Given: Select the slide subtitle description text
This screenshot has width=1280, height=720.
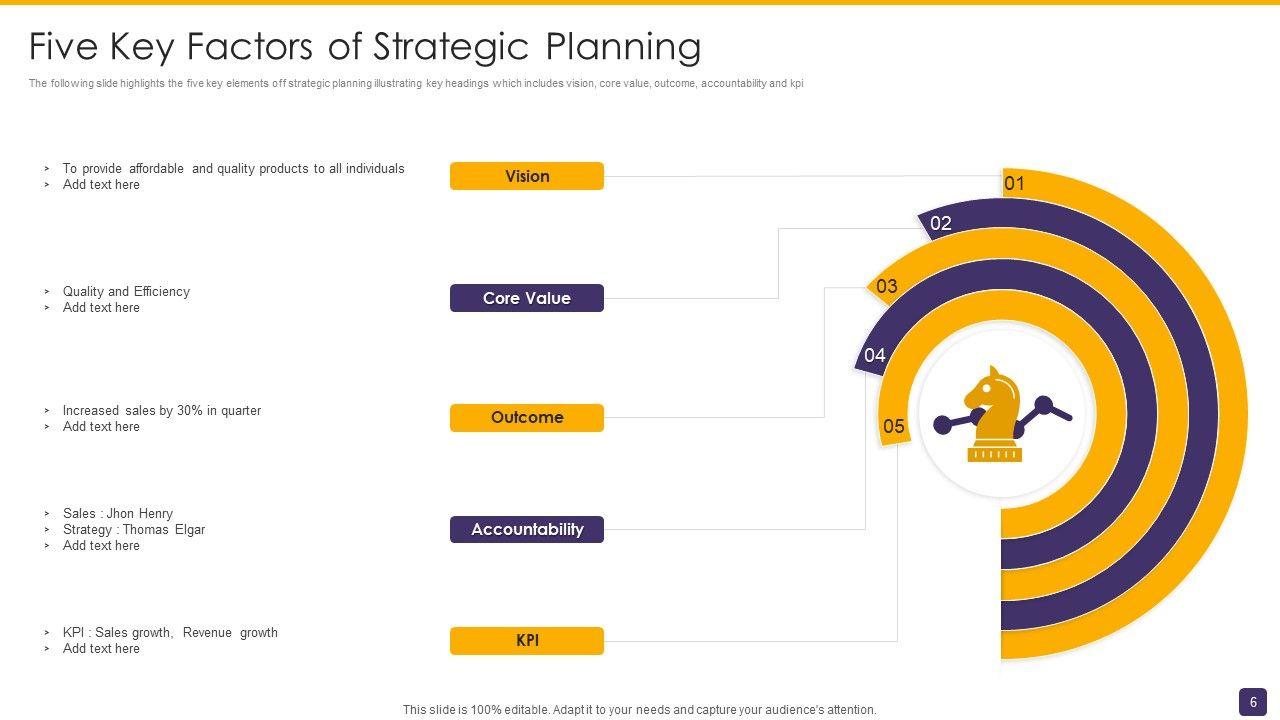Looking at the screenshot, I should [416, 84].
